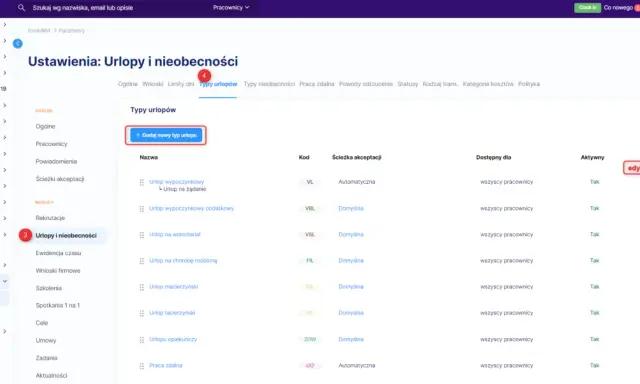Open the Rodzaj trans. tab
Image resolution: width=640 pixels, height=384 pixels.
440,84
